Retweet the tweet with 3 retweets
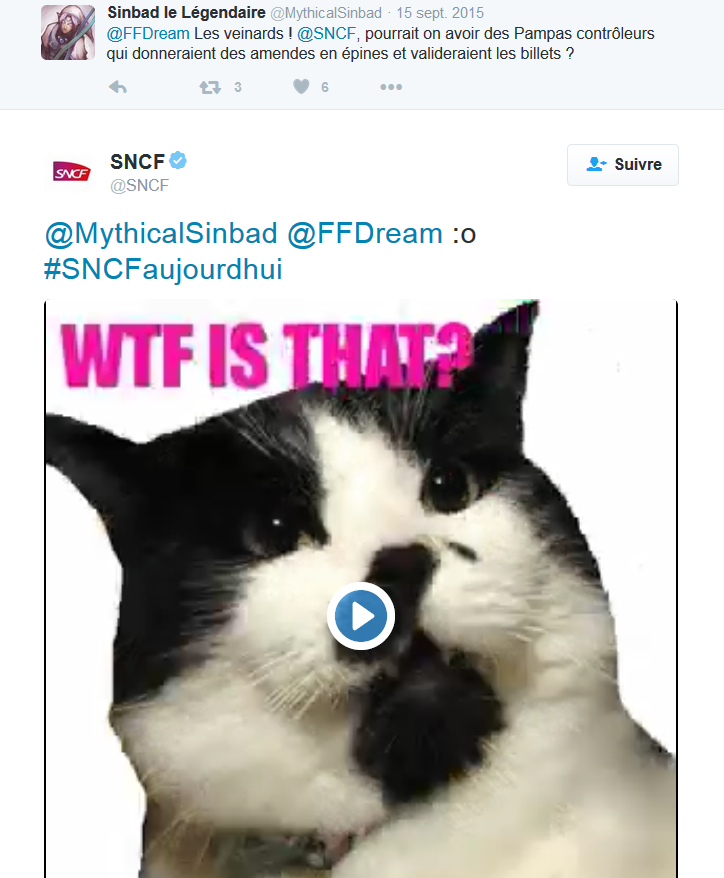Screen dimensions: 724x878 [x=210, y=88]
